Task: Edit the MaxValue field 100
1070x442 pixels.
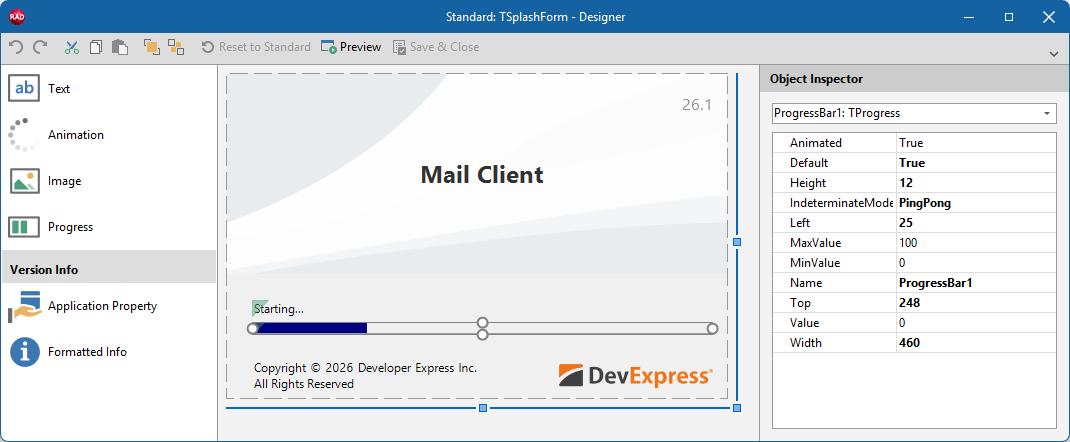Action: point(976,243)
